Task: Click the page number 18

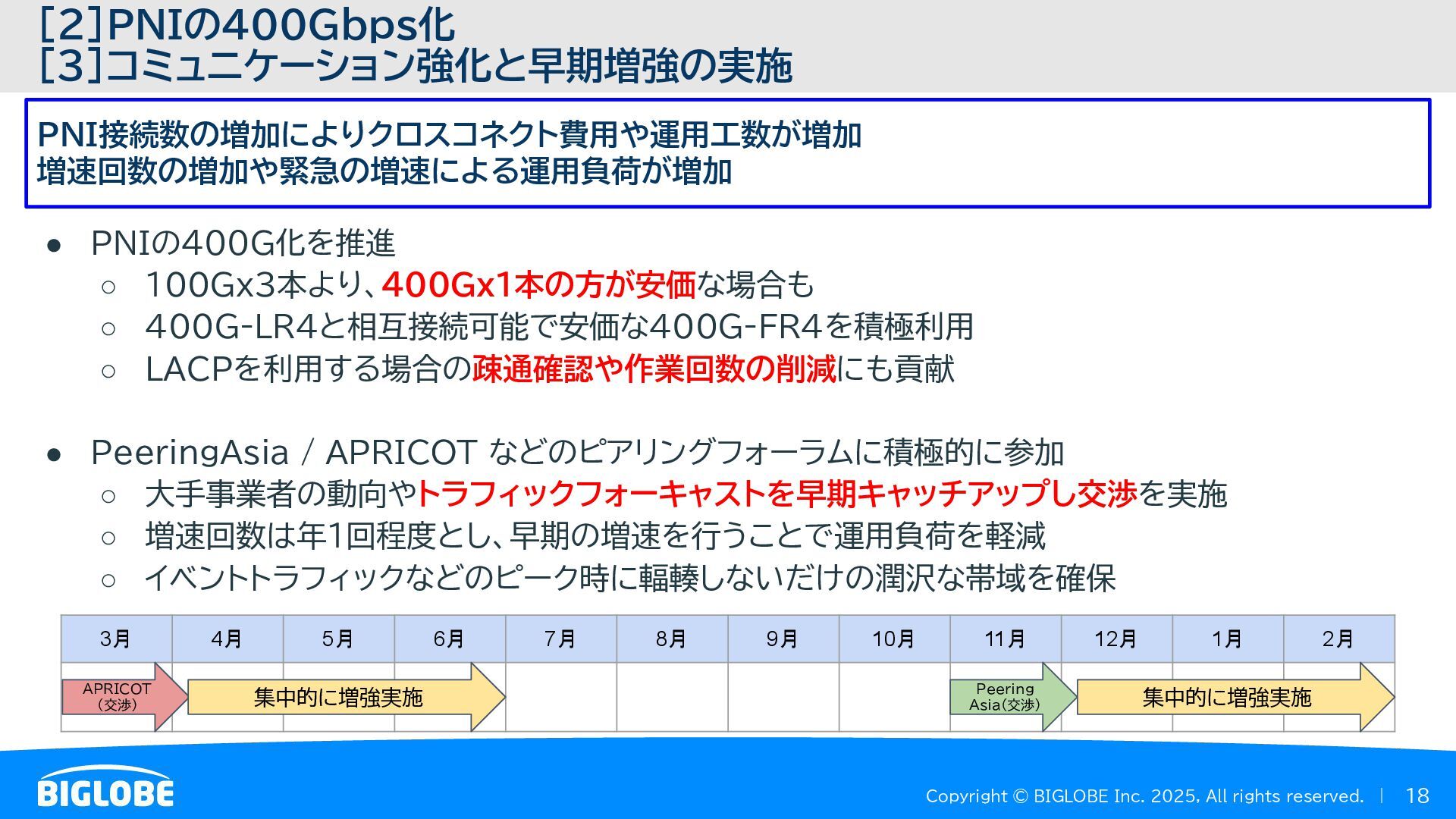Action: click(1417, 796)
